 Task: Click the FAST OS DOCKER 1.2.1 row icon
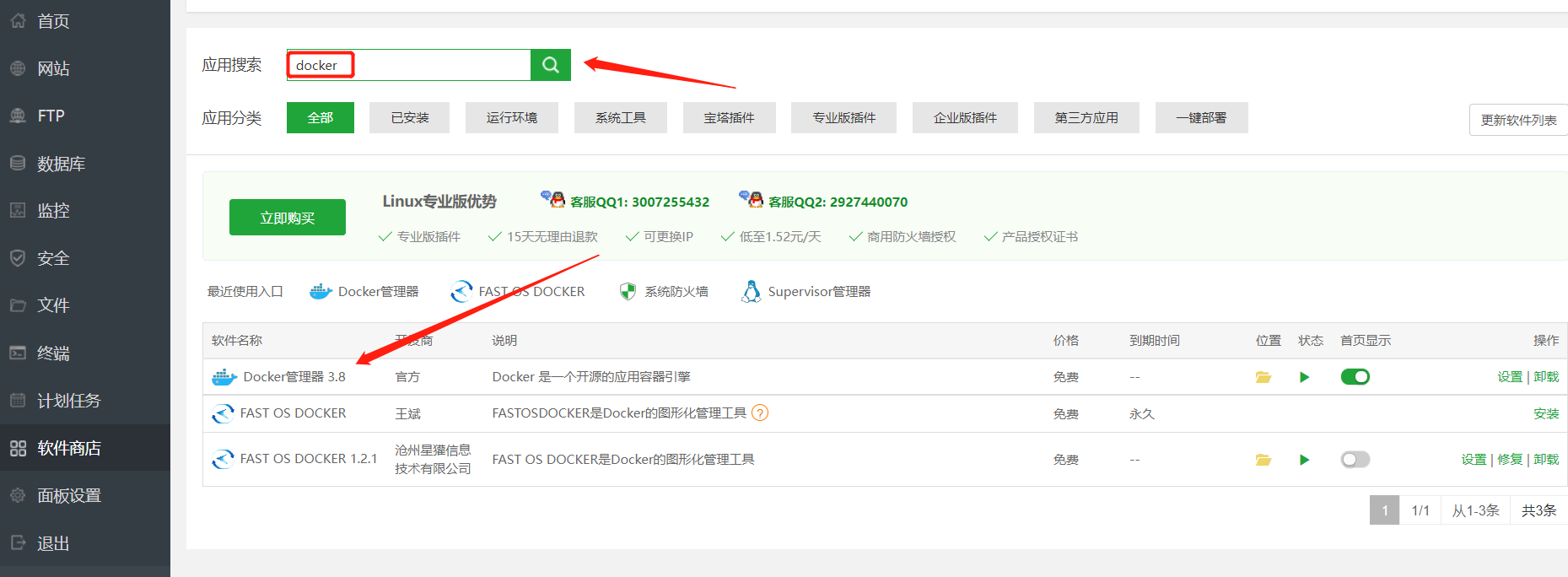pos(223,459)
